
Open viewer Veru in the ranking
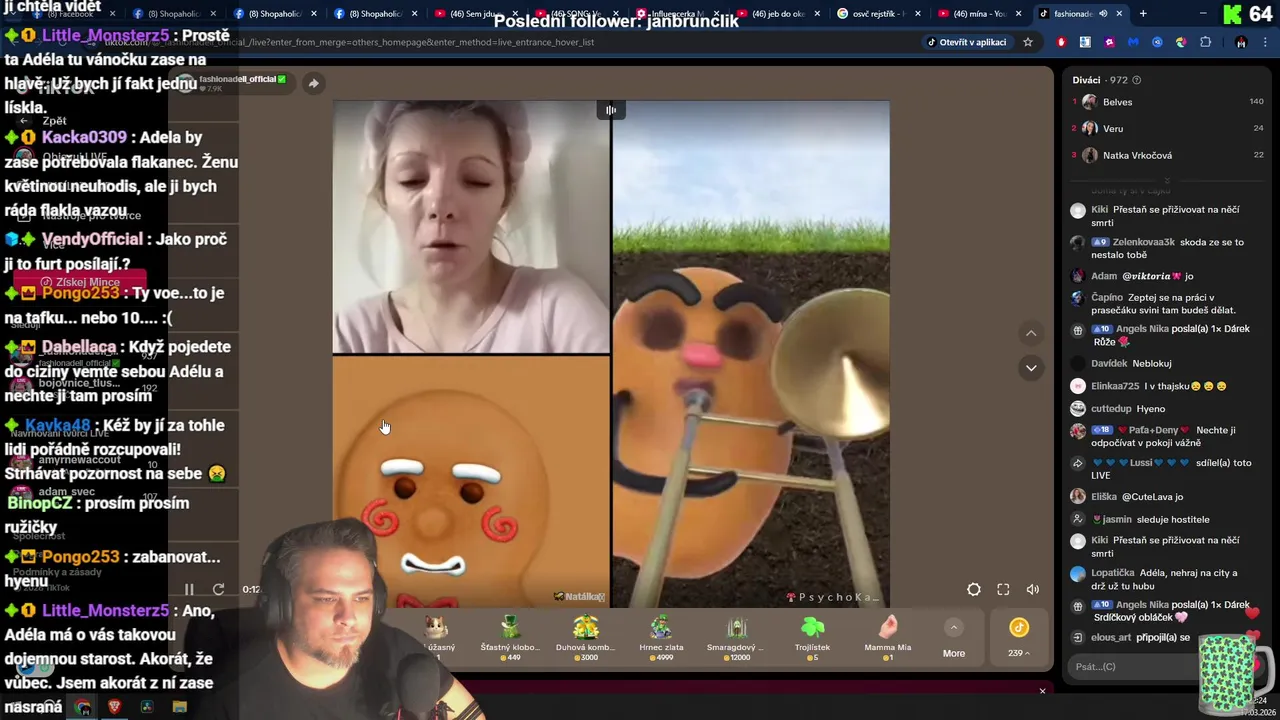(x=1113, y=129)
